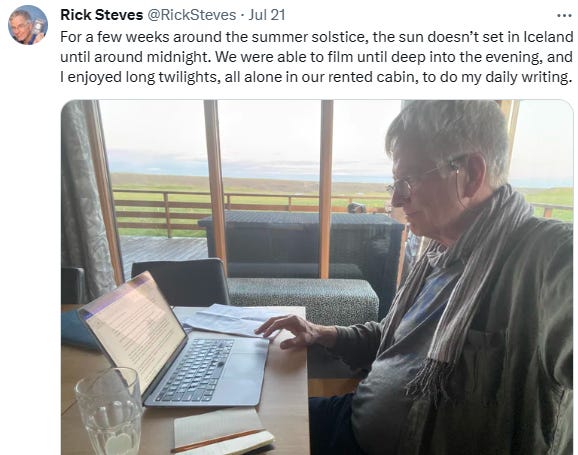Viewport: 578px width, 455px height.
Task: Open the Jul 21 timestamp permalink
Action: point(267,15)
